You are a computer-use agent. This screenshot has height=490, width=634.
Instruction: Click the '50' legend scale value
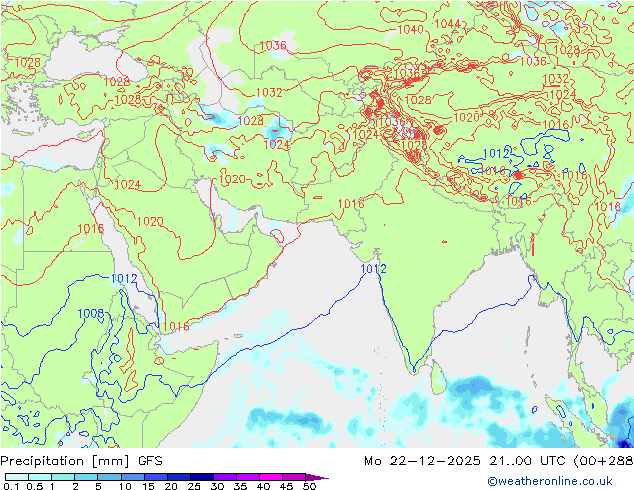click(x=310, y=486)
